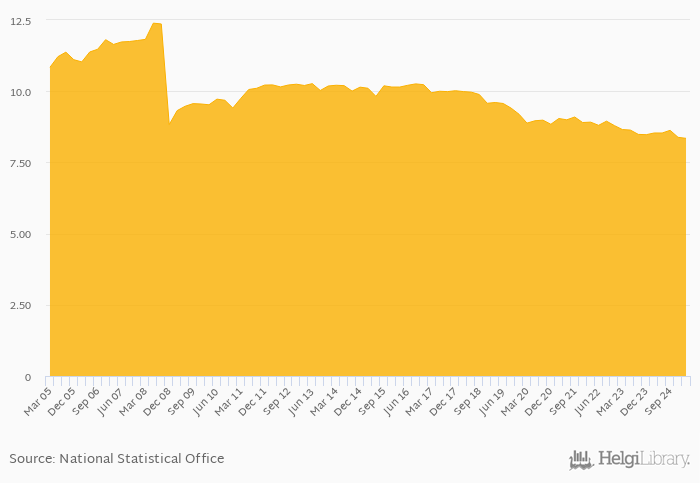
Task: Click the Mar 05 x-axis label
Action: [x=37, y=396]
